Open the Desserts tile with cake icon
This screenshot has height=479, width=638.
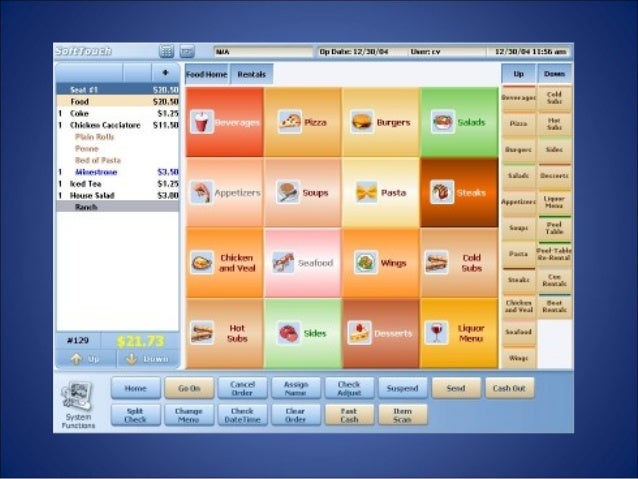tap(381, 333)
